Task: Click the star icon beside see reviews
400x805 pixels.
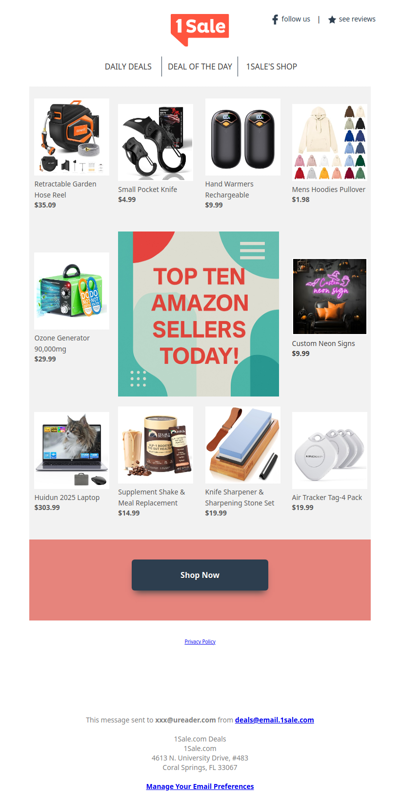Action: pyautogui.click(x=332, y=20)
